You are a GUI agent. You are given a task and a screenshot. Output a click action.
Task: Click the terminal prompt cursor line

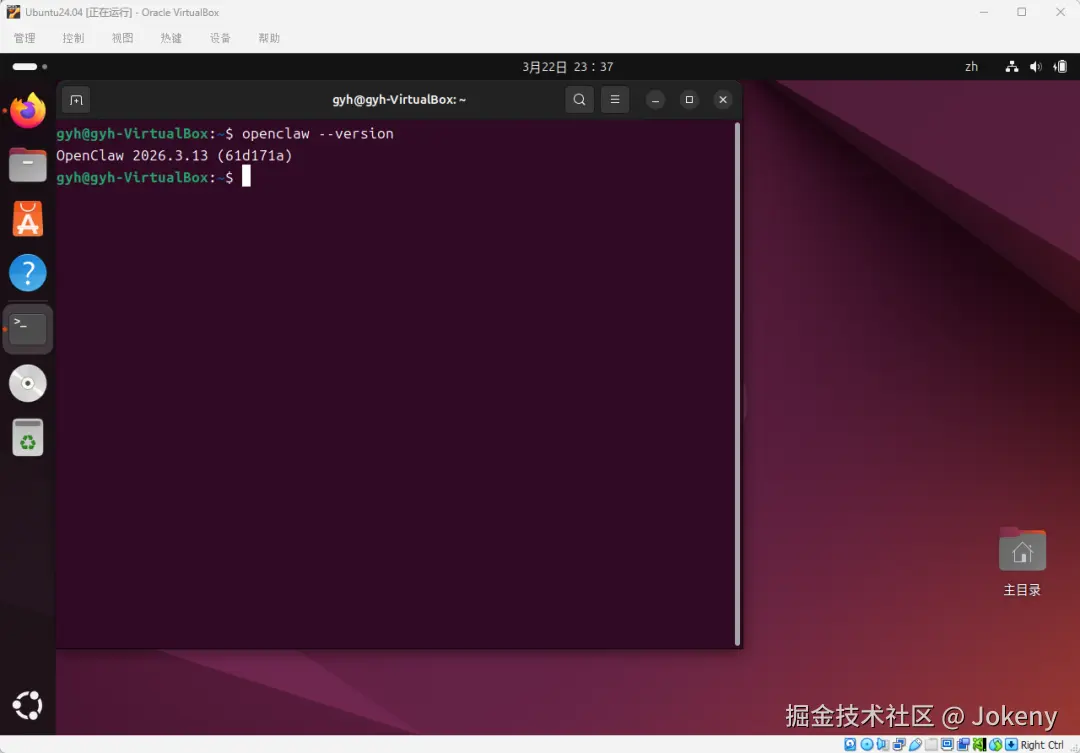point(154,177)
